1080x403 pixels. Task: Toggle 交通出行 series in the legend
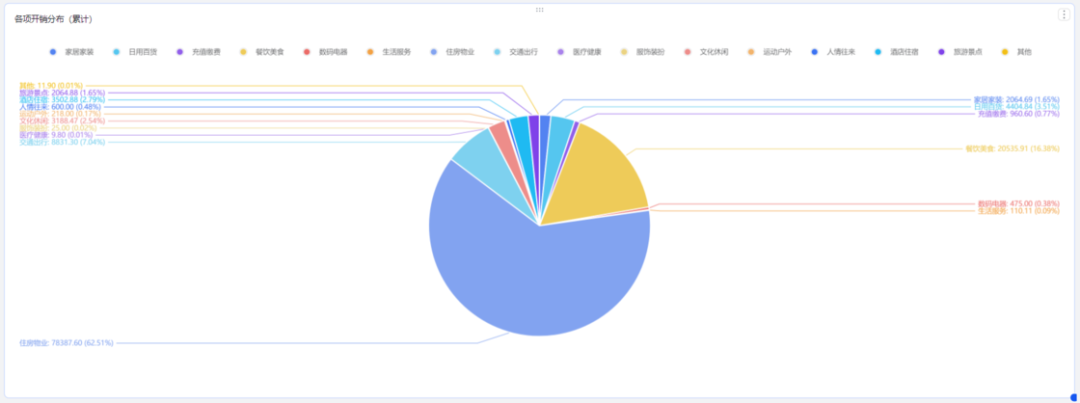(516, 52)
